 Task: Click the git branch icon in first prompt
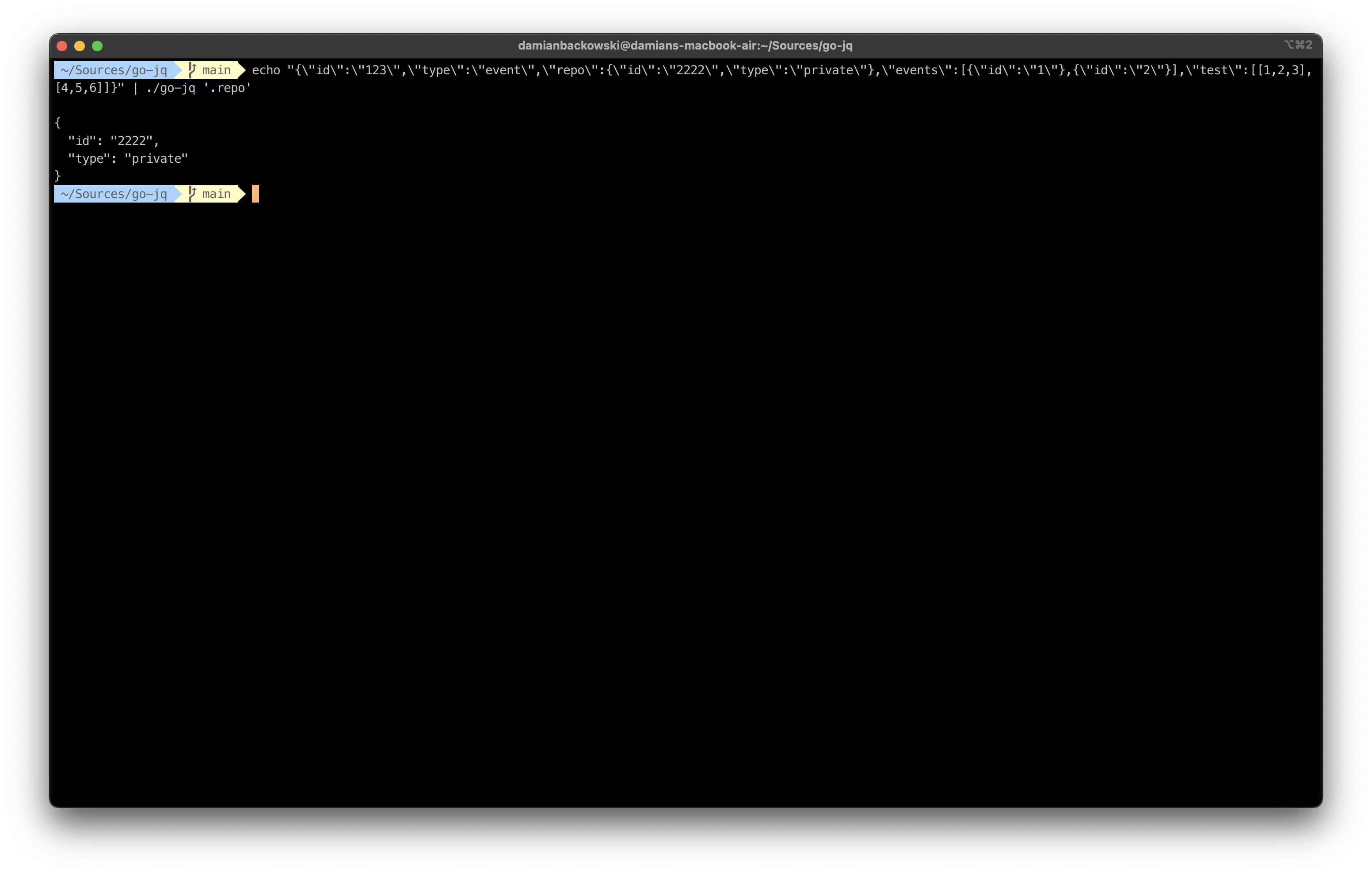point(192,70)
